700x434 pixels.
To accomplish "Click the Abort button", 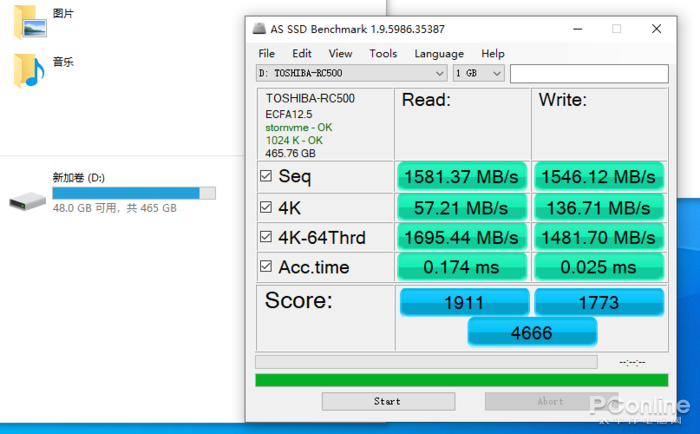I will click(x=551, y=401).
